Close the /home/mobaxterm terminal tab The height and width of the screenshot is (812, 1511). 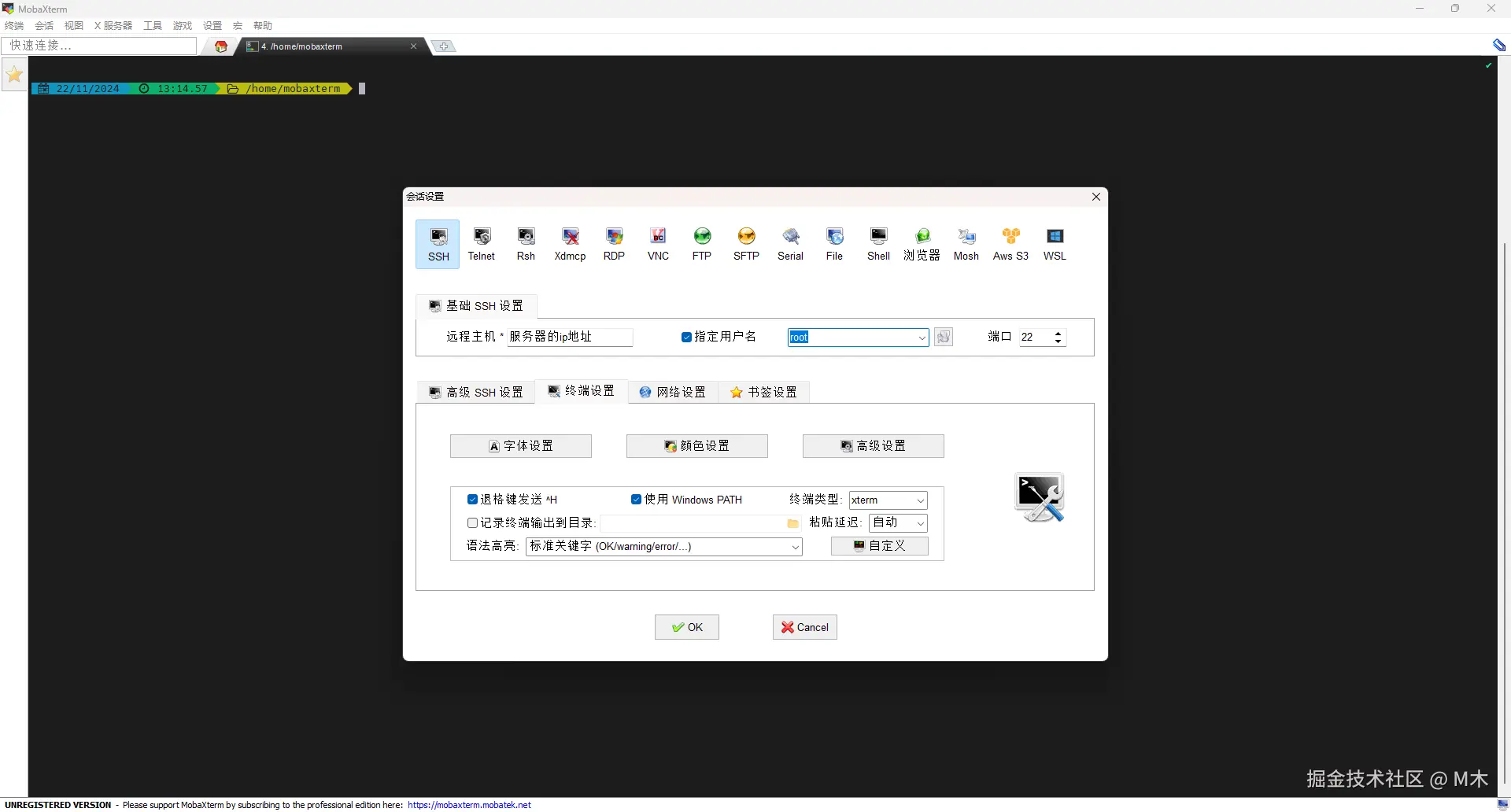pos(413,46)
